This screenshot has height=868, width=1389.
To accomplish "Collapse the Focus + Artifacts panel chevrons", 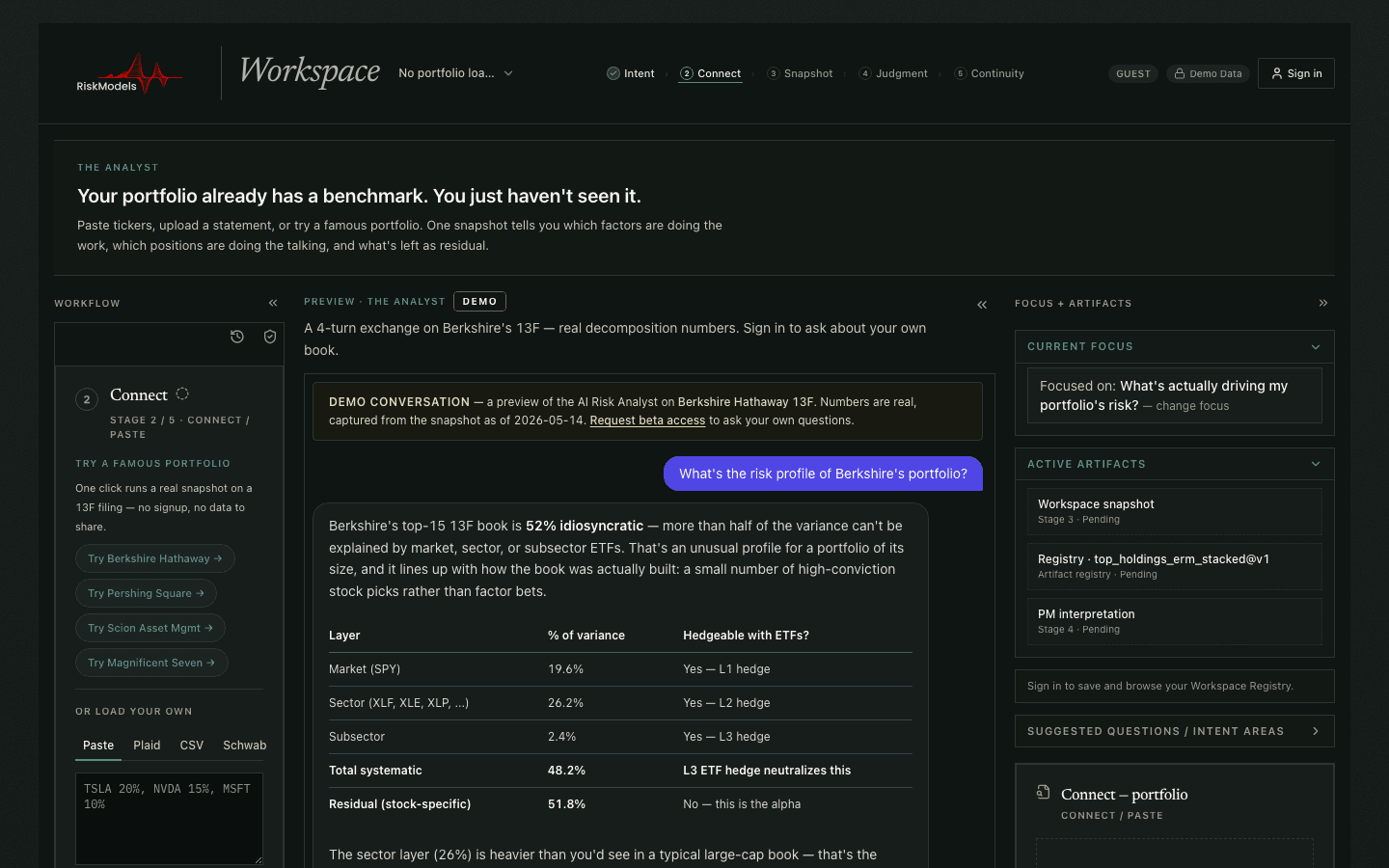I will click(x=1323, y=303).
